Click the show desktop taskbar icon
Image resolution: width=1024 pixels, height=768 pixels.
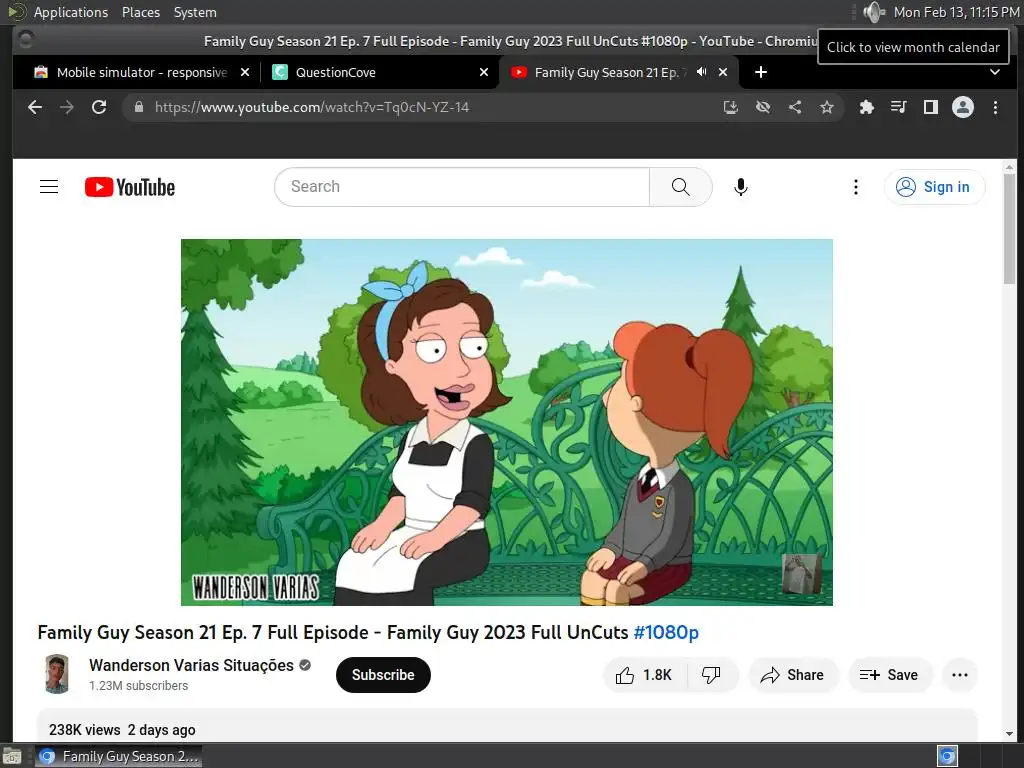pos(12,756)
